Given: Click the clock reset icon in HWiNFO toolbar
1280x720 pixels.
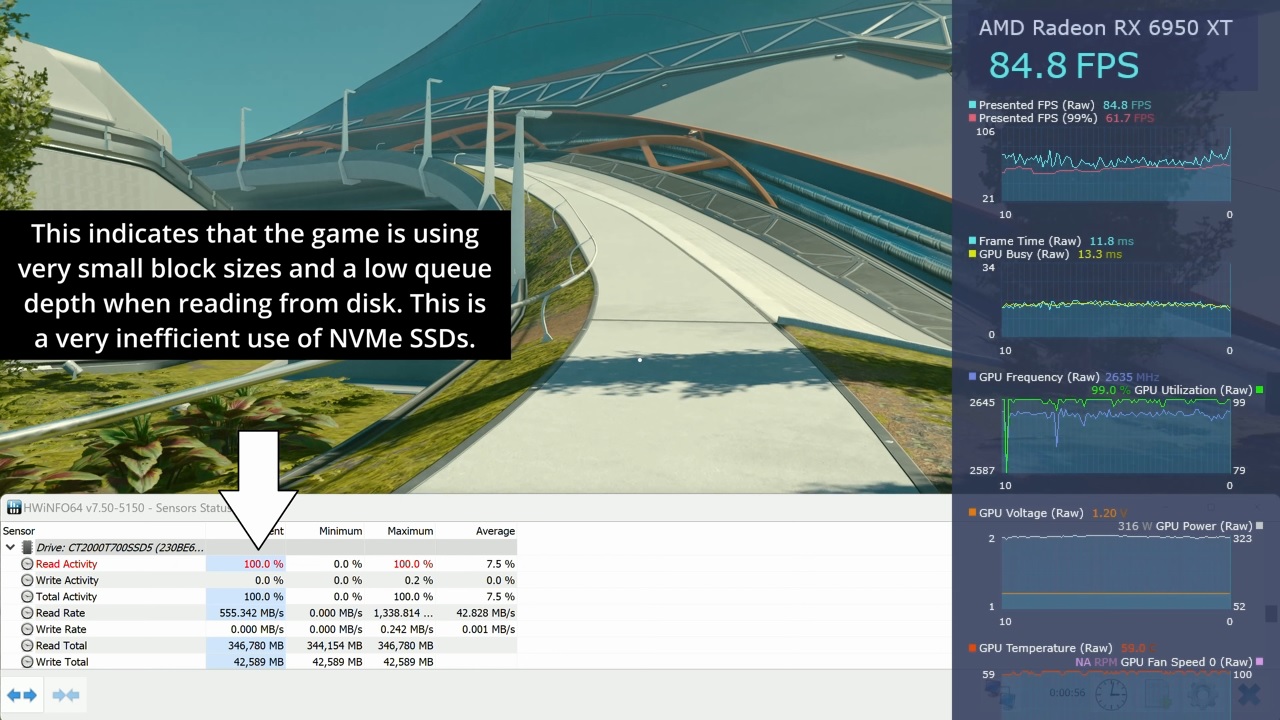Looking at the screenshot, I should tap(1111, 694).
